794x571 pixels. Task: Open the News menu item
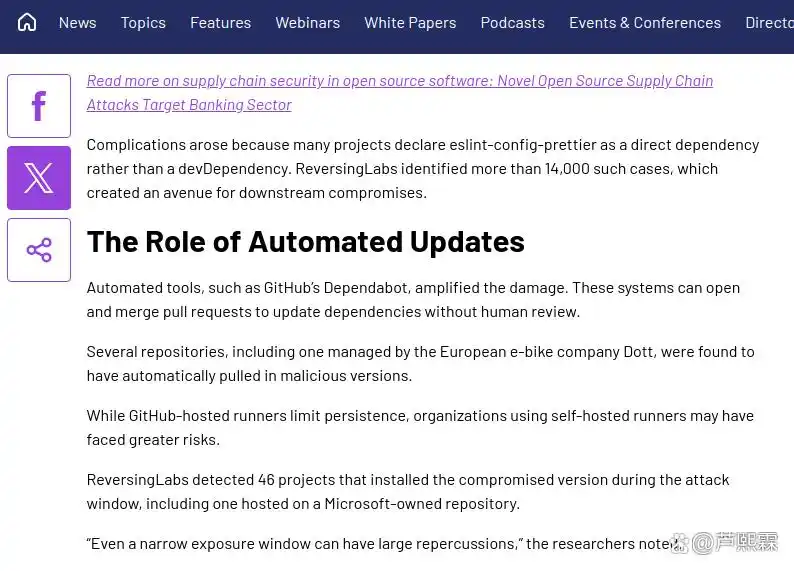(x=77, y=23)
